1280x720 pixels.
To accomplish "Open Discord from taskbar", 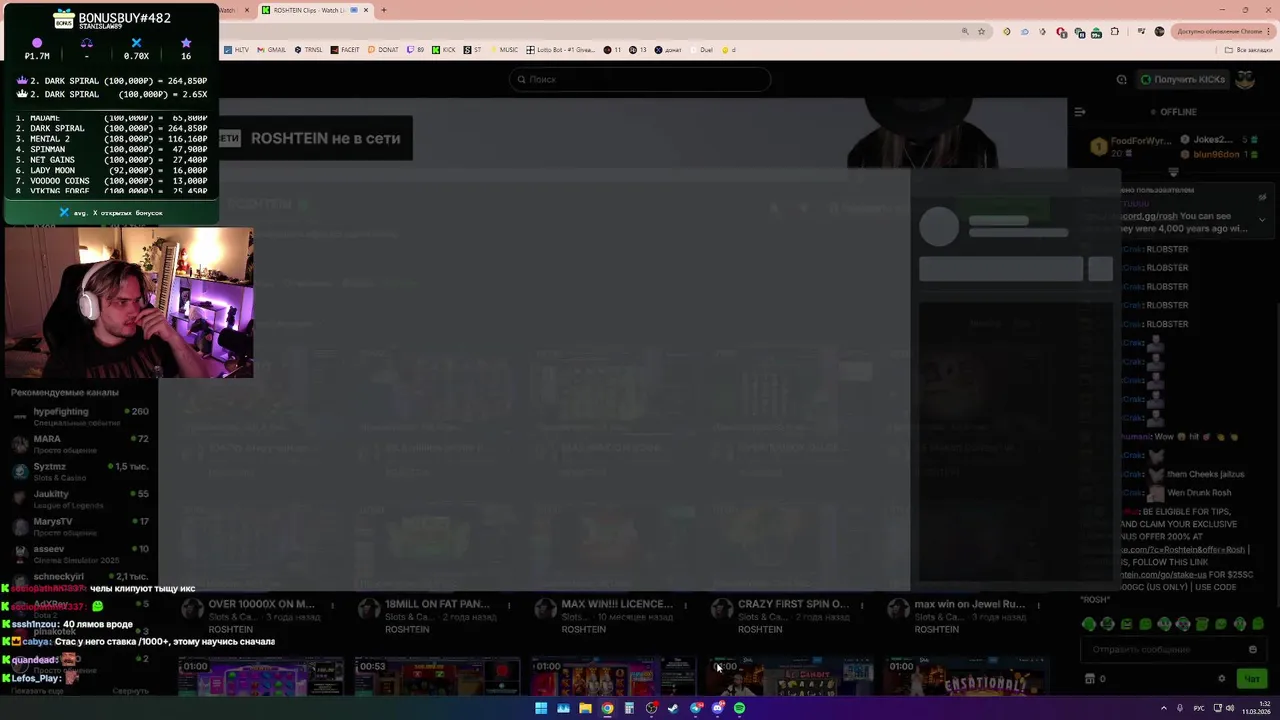I will pyautogui.click(x=718, y=708).
